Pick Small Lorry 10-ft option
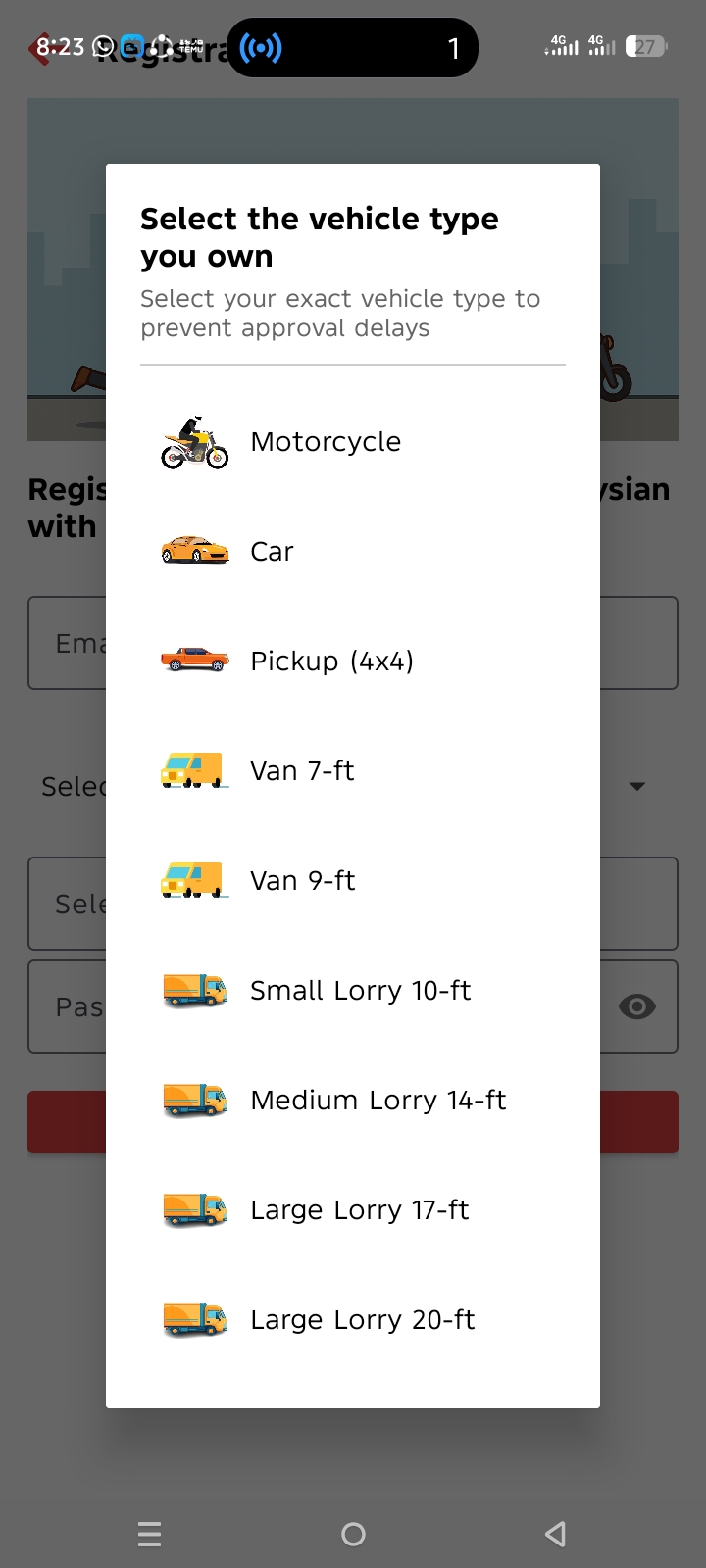The width and height of the screenshot is (706, 1568). click(x=360, y=991)
